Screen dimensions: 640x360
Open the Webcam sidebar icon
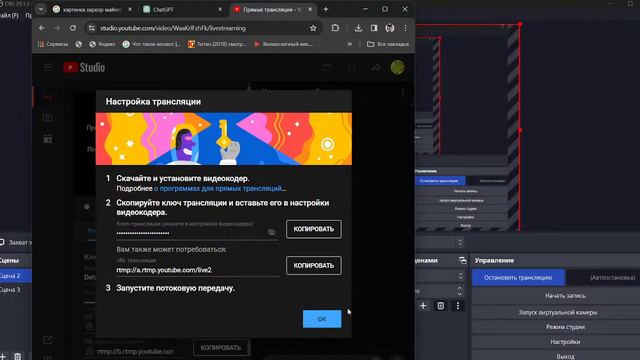click(x=48, y=118)
